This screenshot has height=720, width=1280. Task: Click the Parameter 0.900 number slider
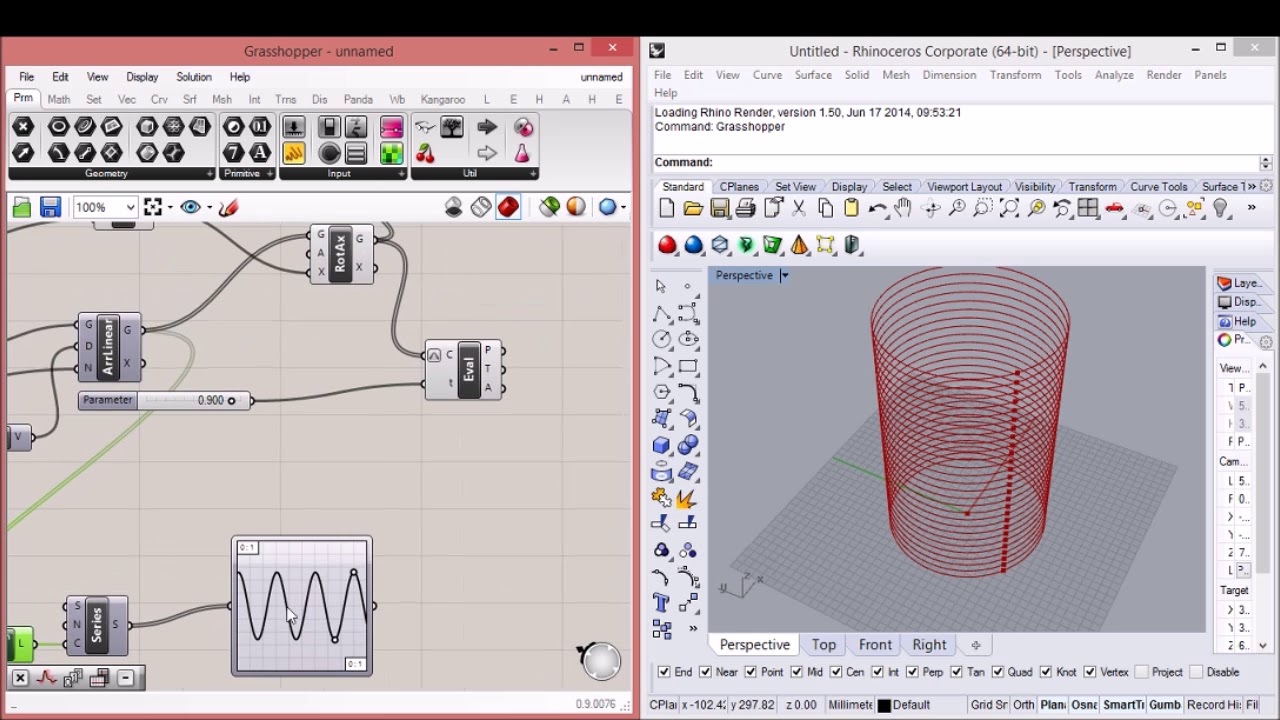point(165,400)
